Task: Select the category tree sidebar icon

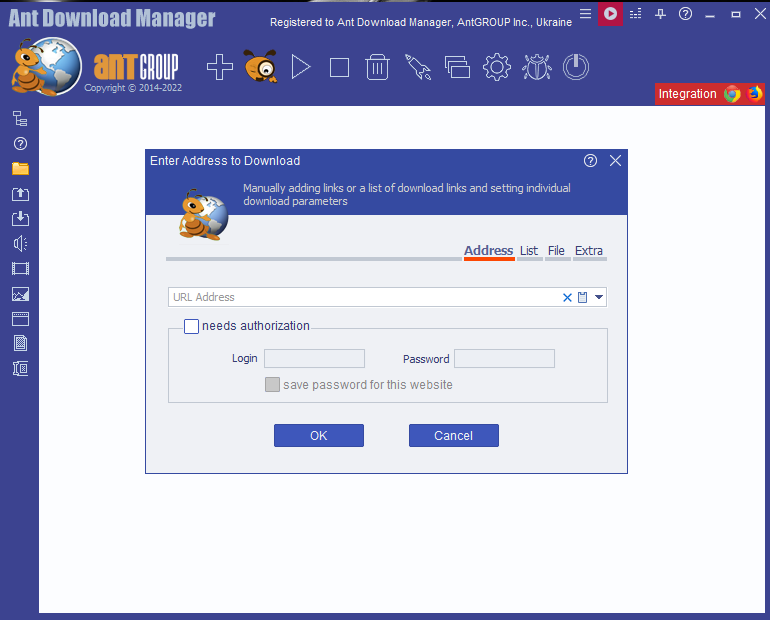Action: click(x=20, y=119)
